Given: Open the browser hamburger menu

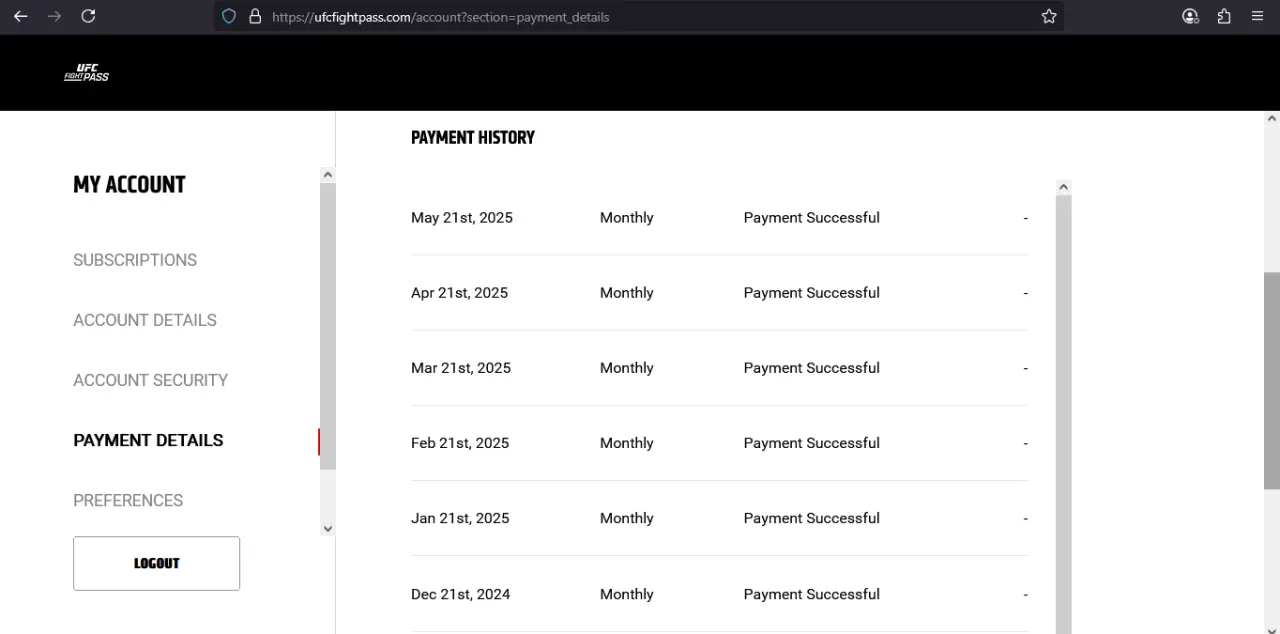Looking at the screenshot, I should (1257, 16).
